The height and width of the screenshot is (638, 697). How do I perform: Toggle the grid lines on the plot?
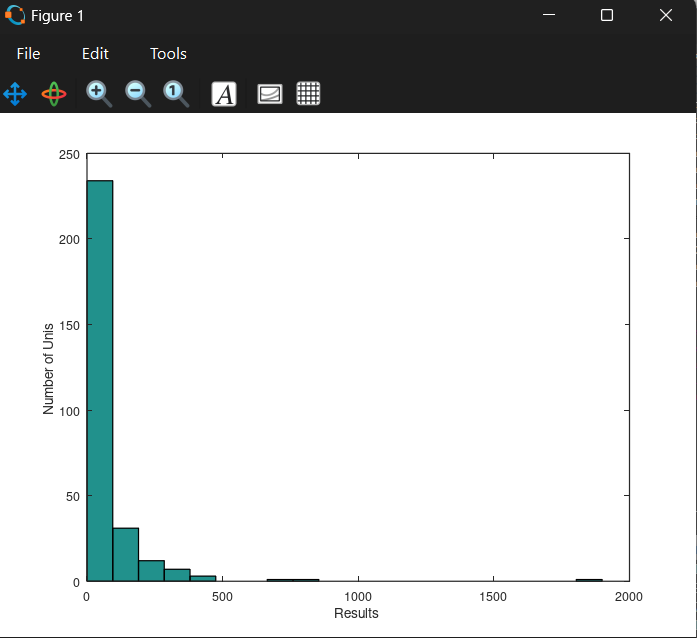[308, 94]
